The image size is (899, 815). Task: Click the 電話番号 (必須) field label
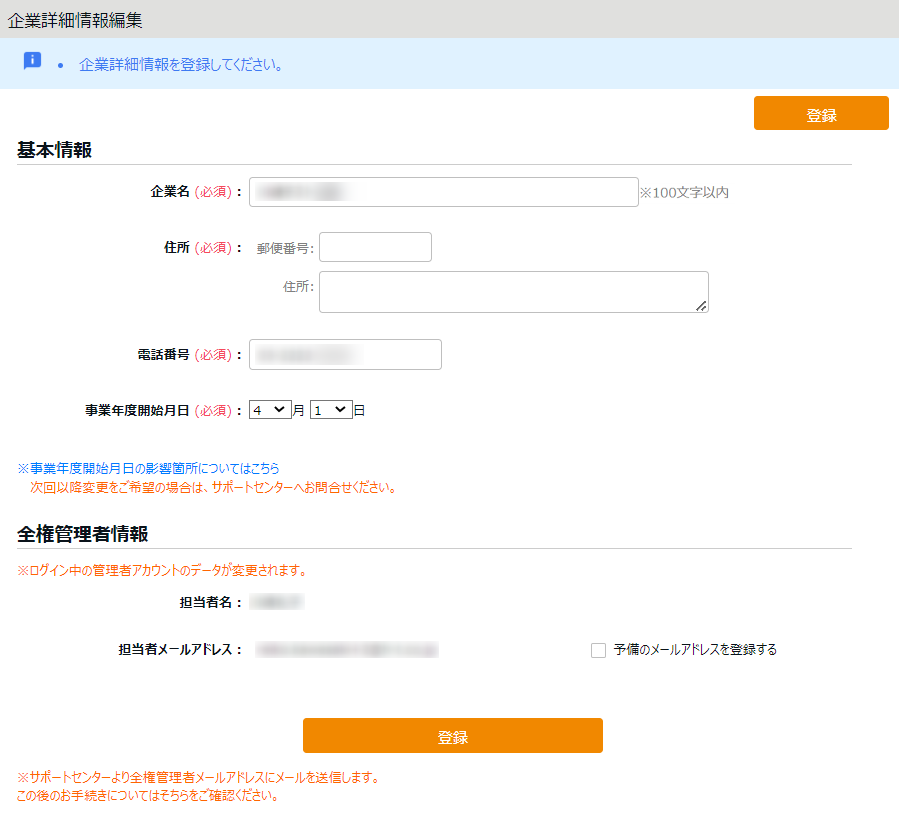pyautogui.click(x=189, y=355)
